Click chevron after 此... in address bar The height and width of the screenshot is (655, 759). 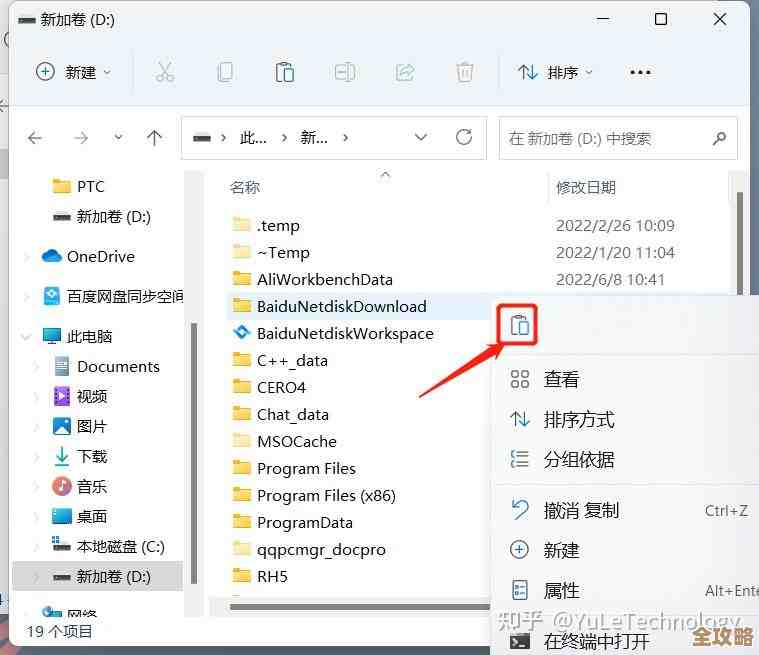pos(284,138)
